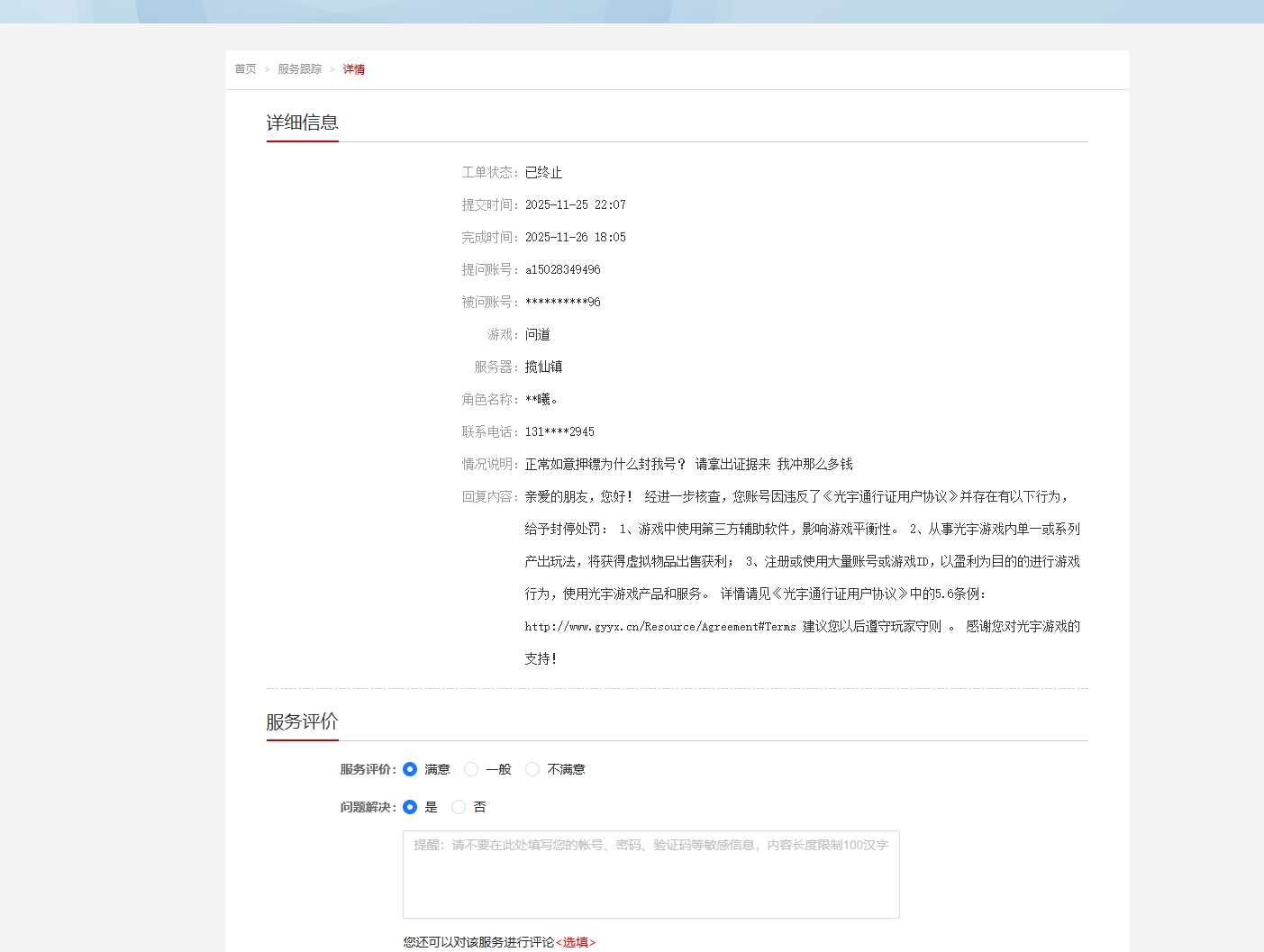The width and height of the screenshot is (1264, 952).
Task: Select the 满意 rating radio button
Action: 410,769
